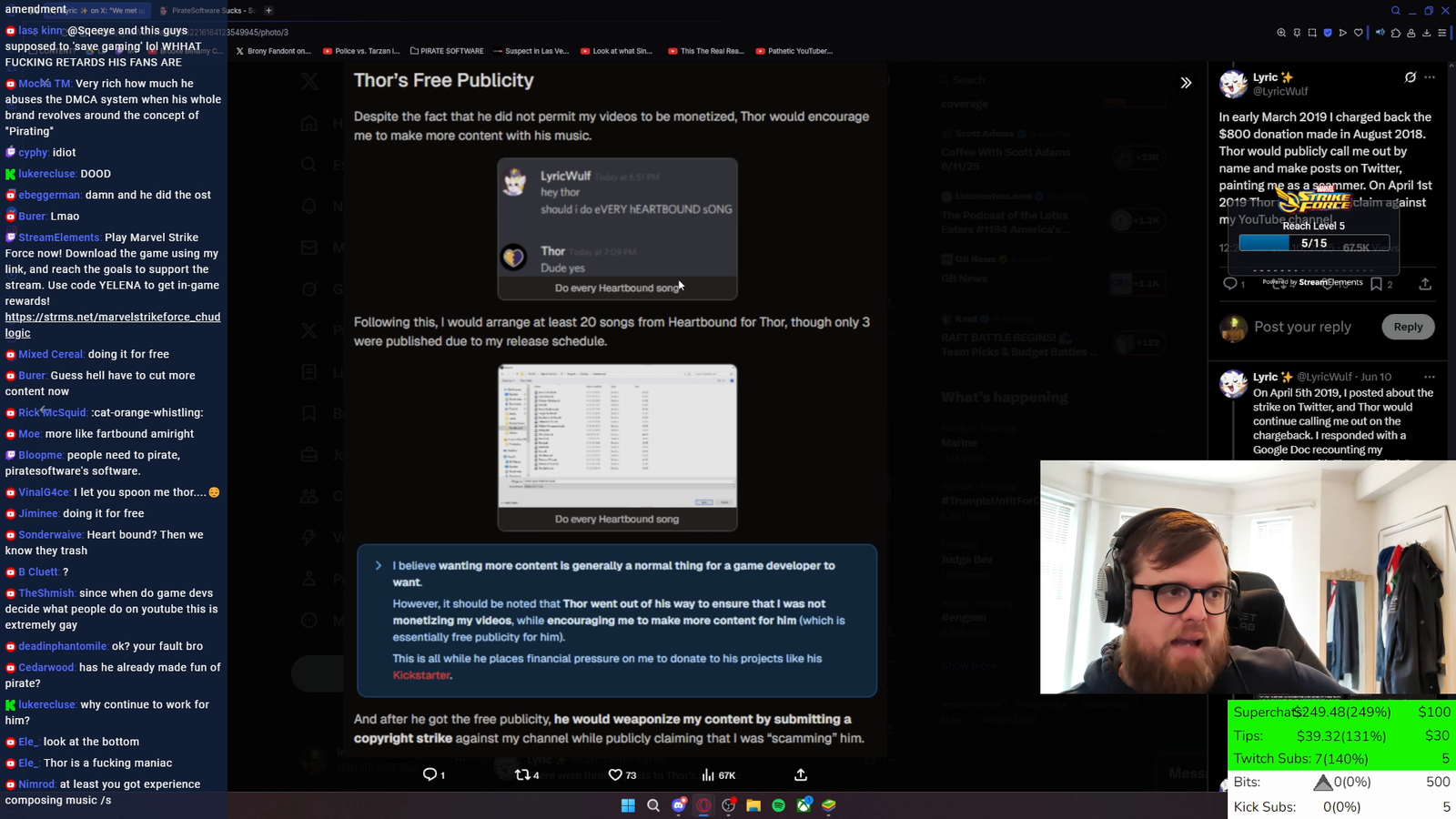Open strms.net marvelstrikeforce chat link
1456x819 pixels.
pos(113,325)
